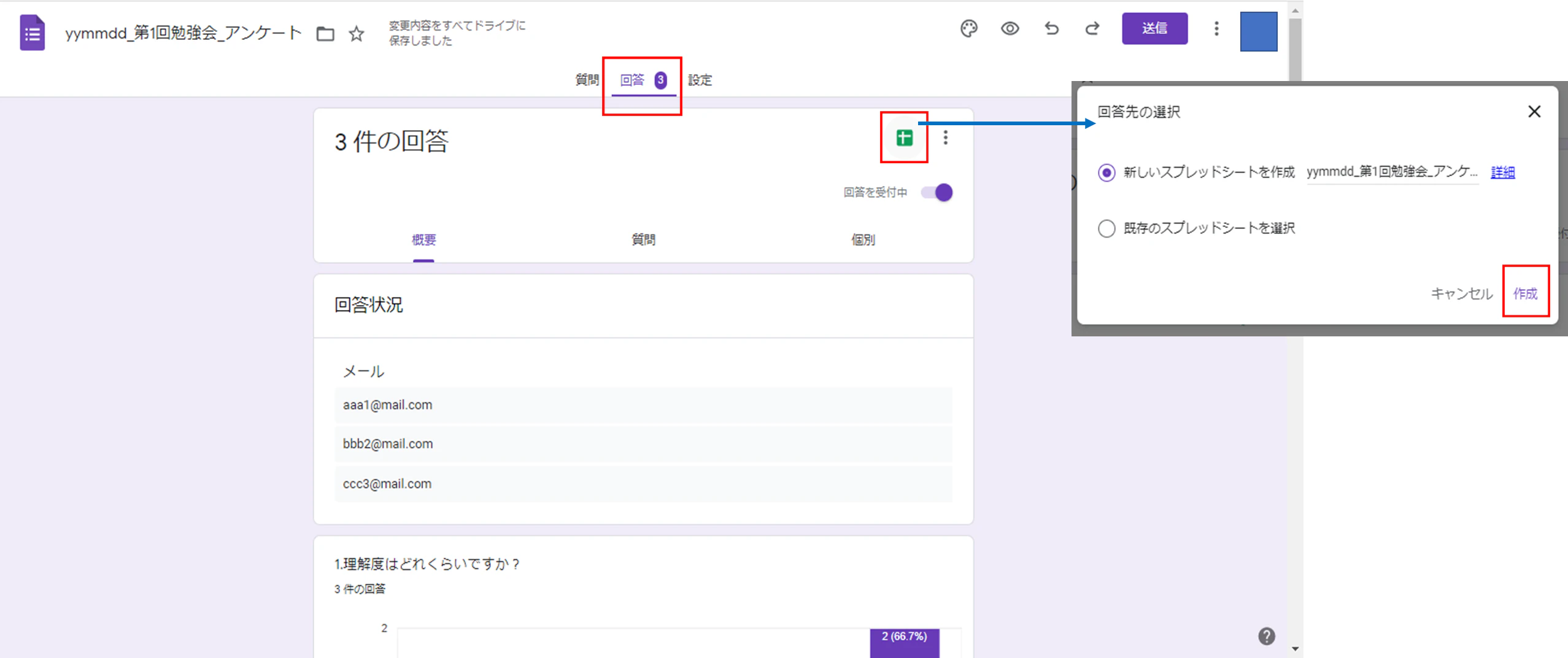Select the 概要 responses sub-tab

coord(423,239)
